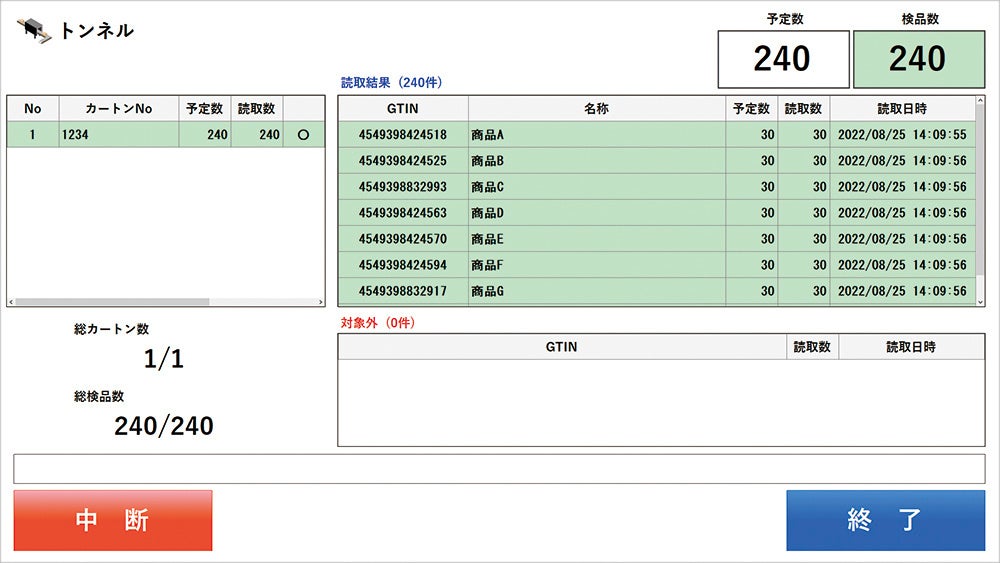Select GTIN 4549398424563 cell
Viewport: 1000px width, 563px height.
point(403,213)
